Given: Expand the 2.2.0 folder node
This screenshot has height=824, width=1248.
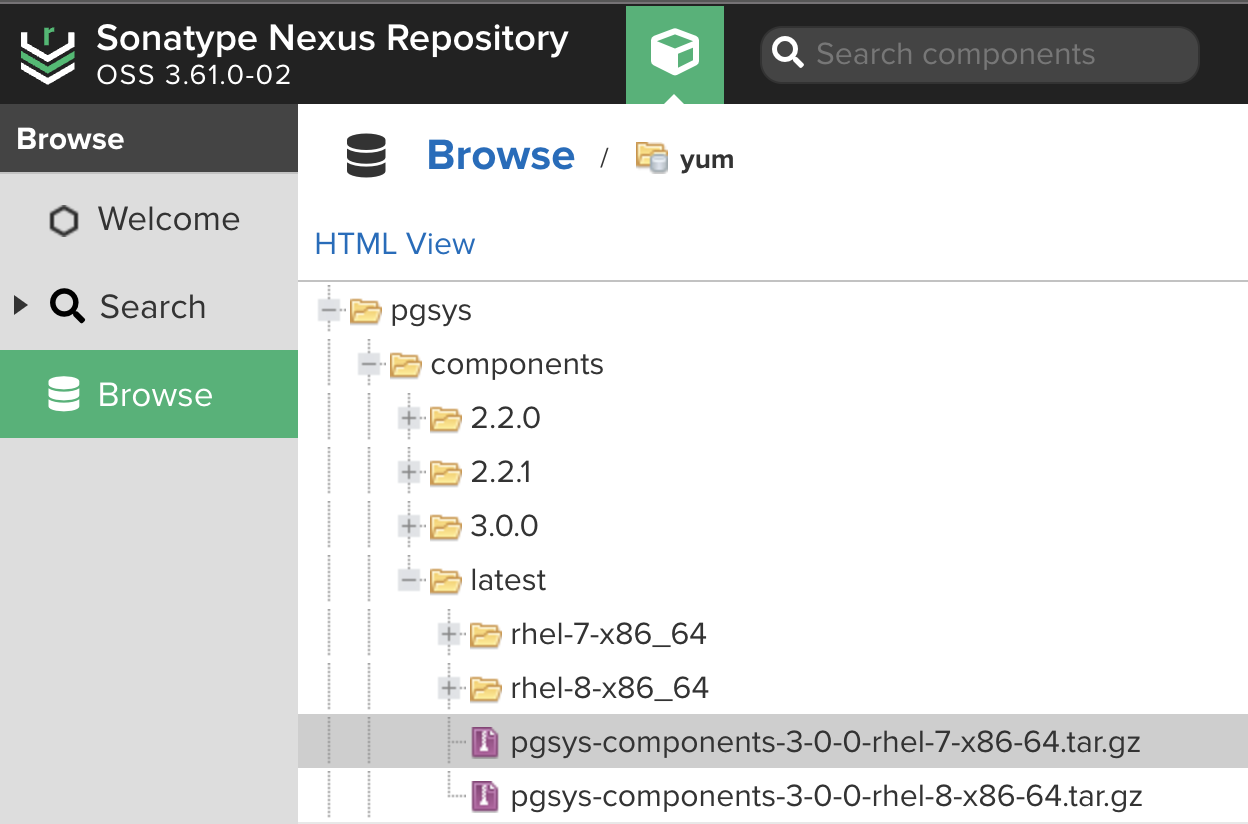Looking at the screenshot, I should pos(409,418).
